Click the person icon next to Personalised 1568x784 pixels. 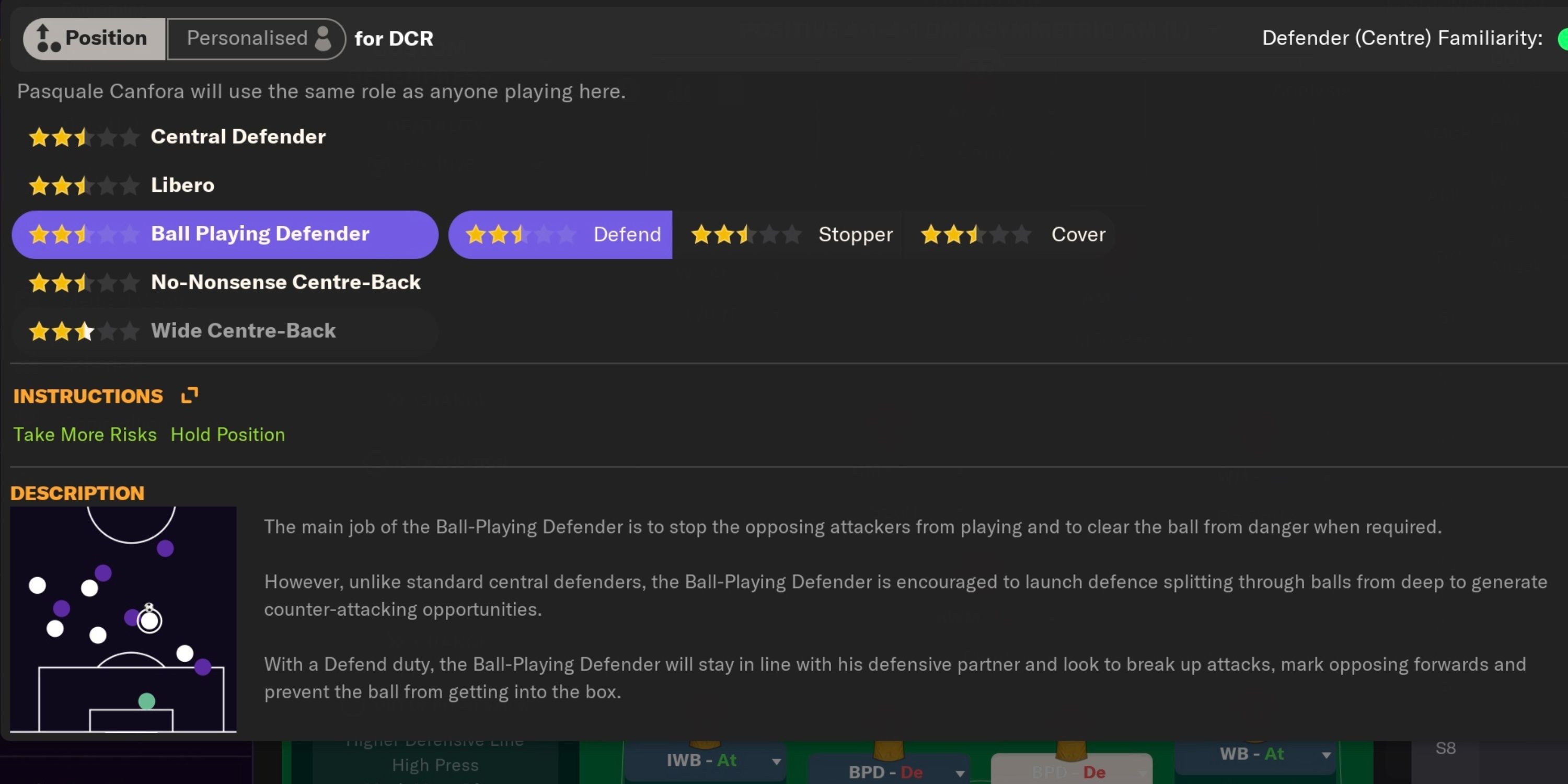[323, 38]
